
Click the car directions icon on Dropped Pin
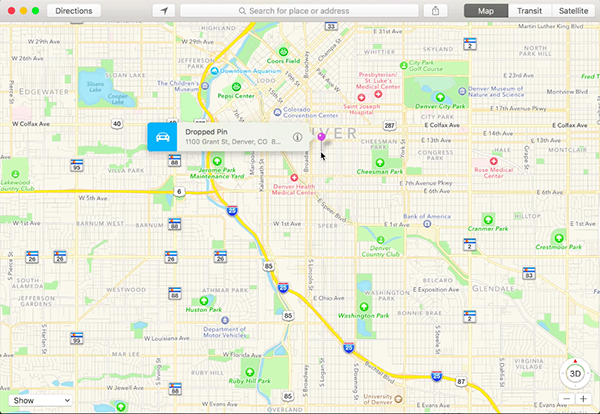162,137
